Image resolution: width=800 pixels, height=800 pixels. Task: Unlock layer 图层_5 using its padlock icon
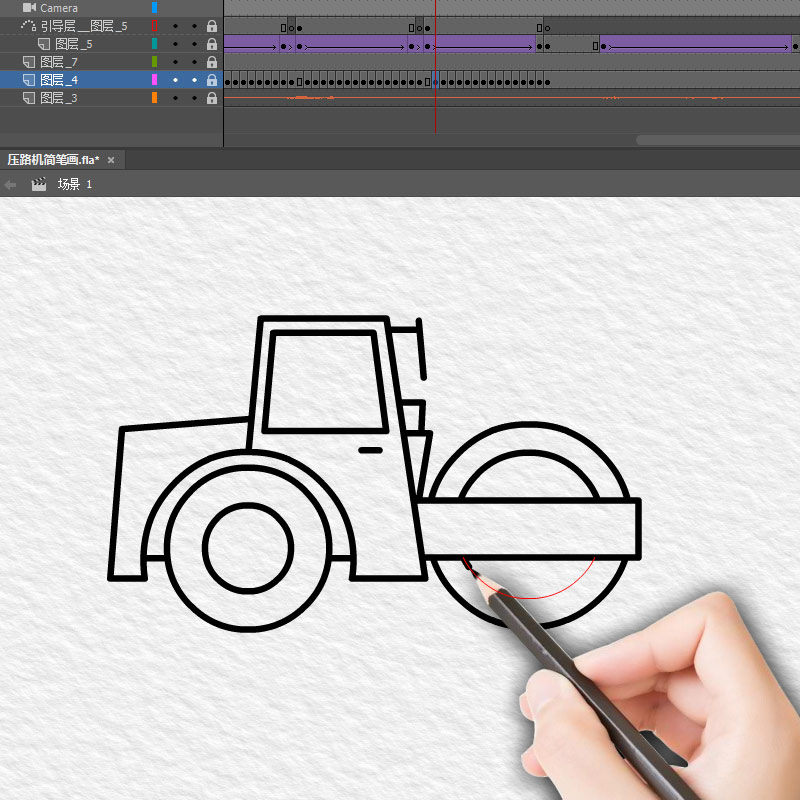point(212,44)
